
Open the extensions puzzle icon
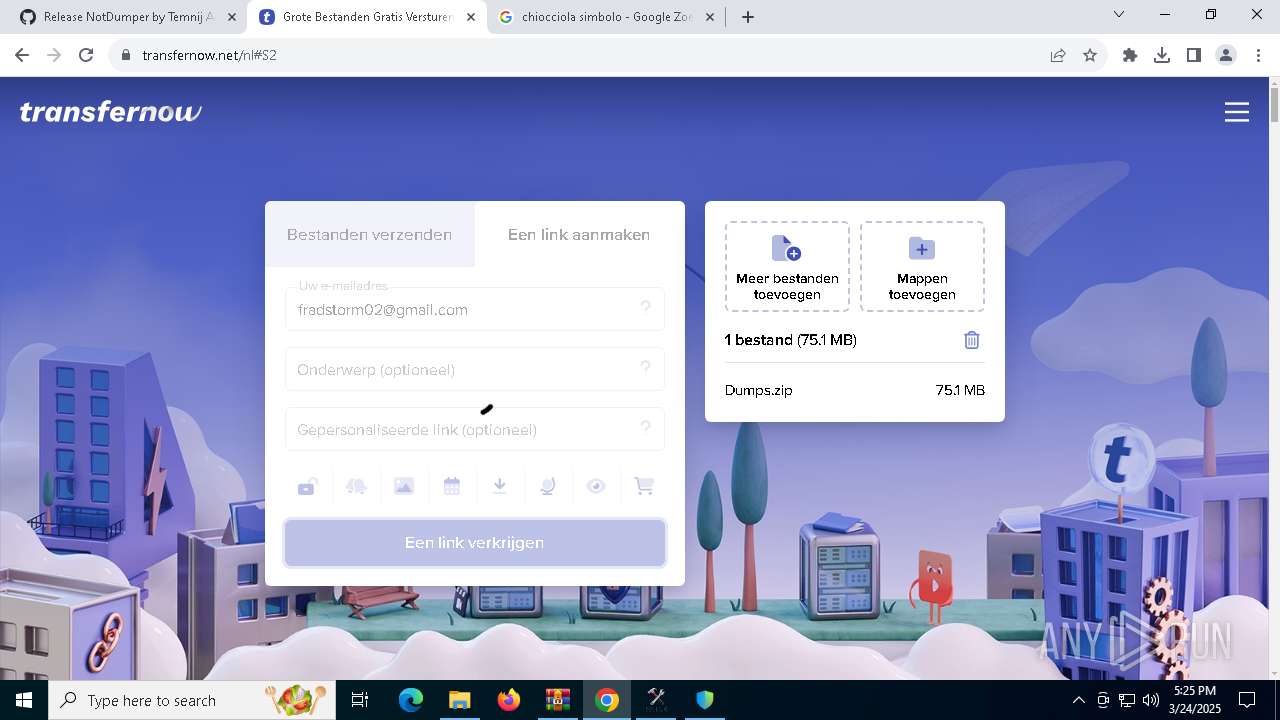pos(1130,55)
